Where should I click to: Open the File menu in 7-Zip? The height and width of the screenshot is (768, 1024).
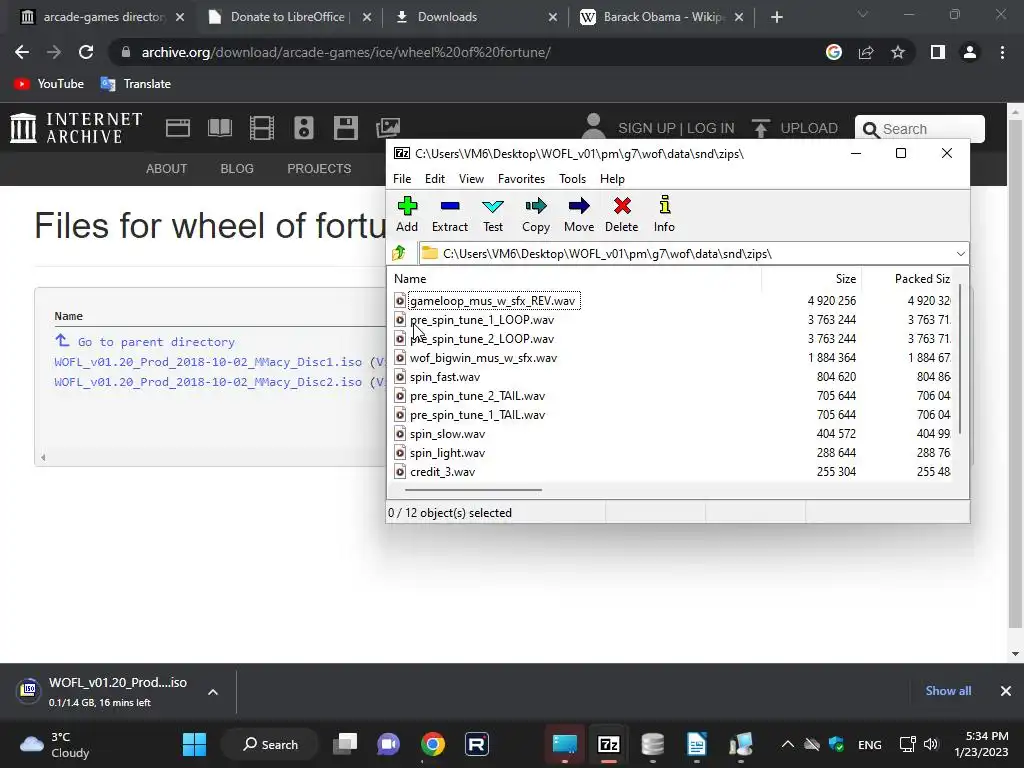coord(402,179)
